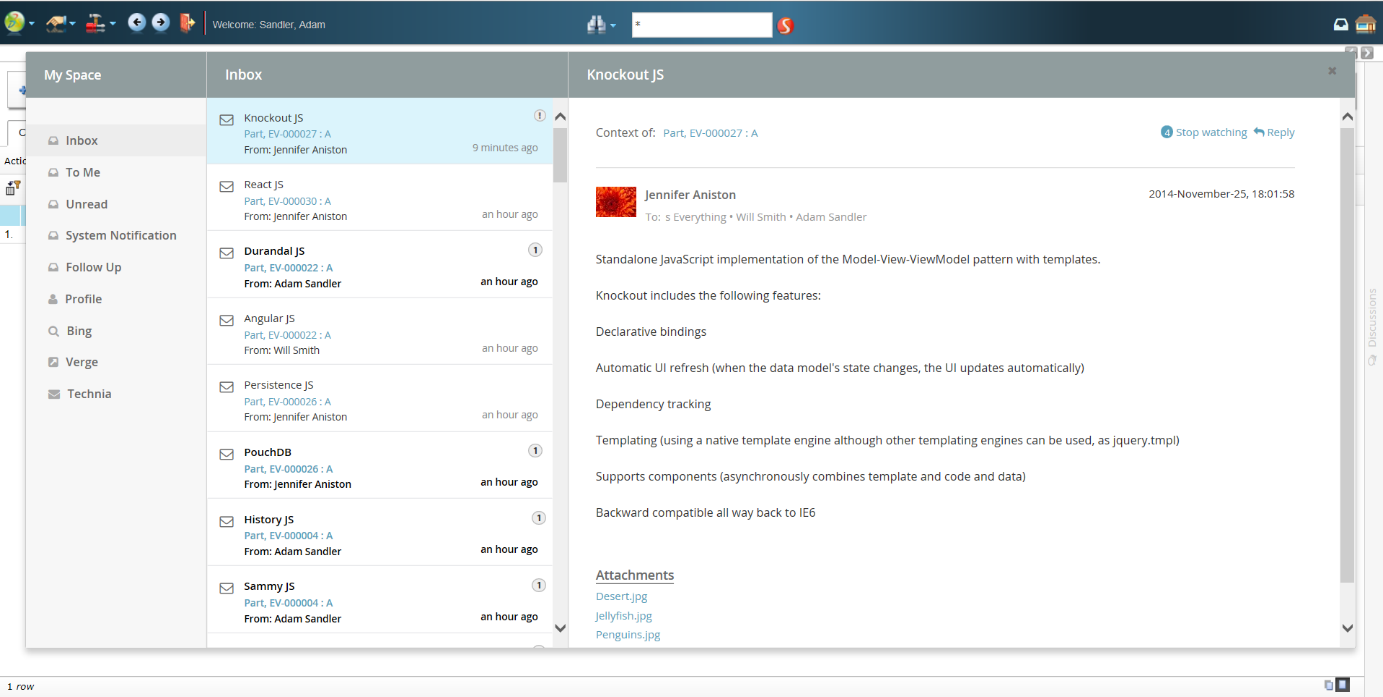This screenshot has width=1383, height=697.
Task: Toggle Stop watching for this discussion
Action: [1204, 132]
